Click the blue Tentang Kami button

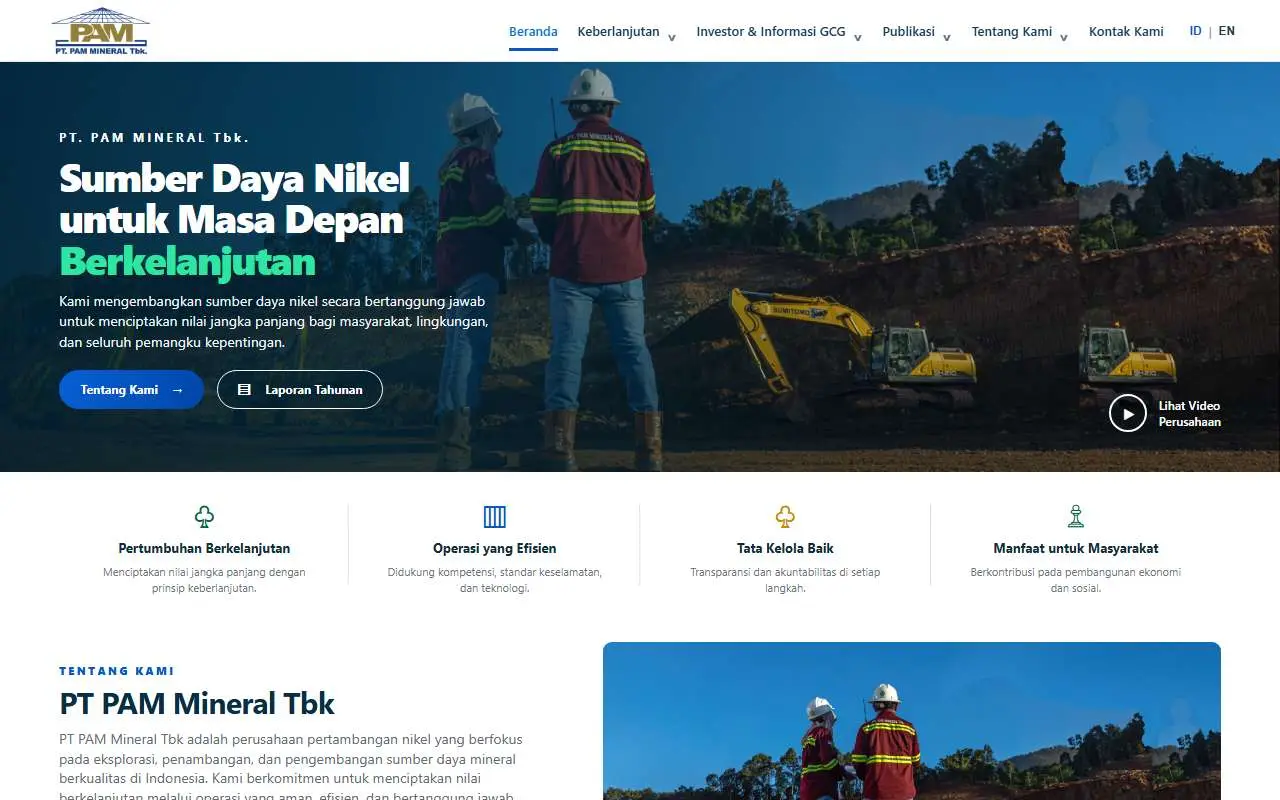tap(131, 390)
